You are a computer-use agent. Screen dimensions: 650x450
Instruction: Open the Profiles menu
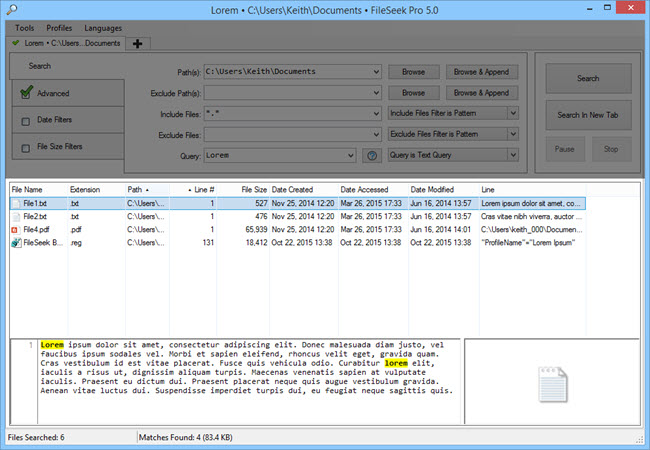(59, 28)
